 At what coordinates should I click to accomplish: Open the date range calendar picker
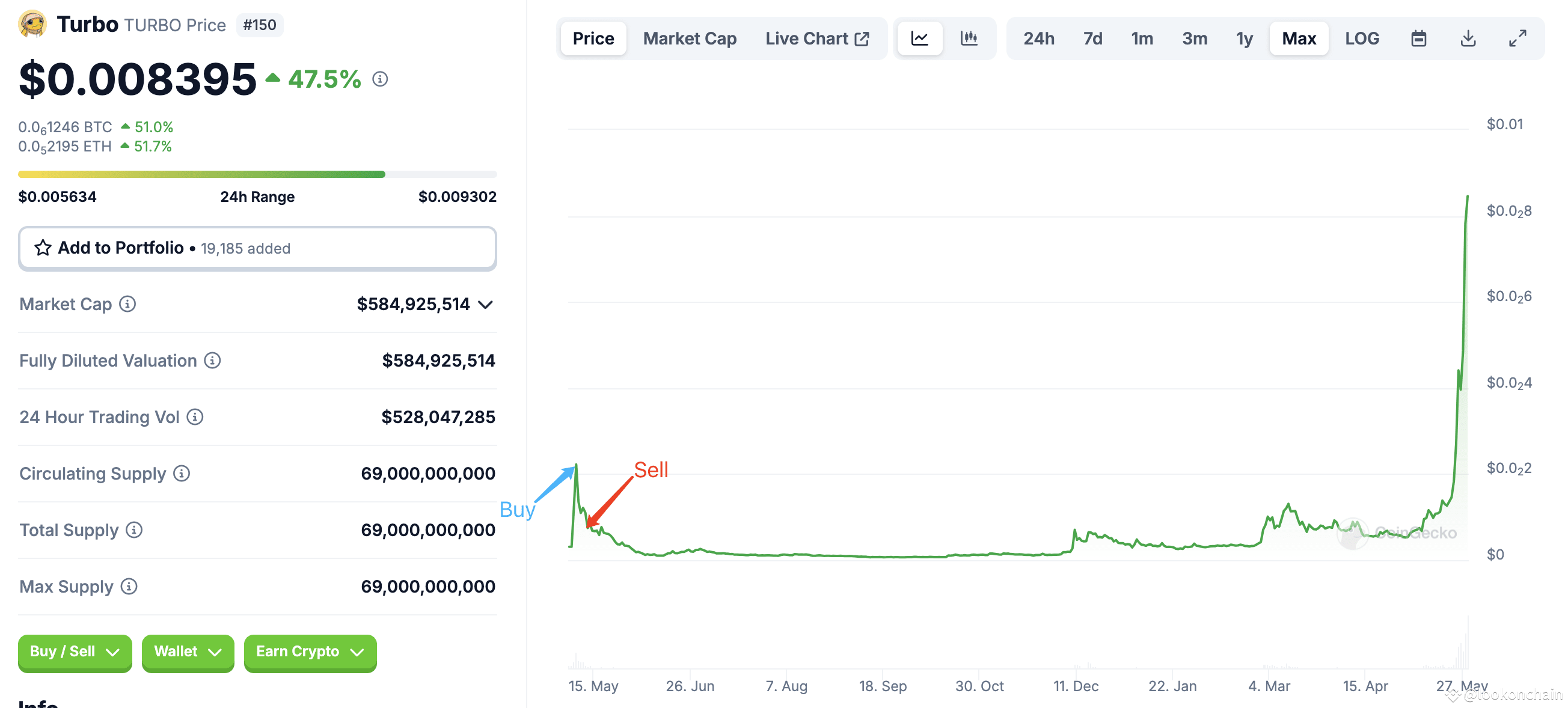click(1419, 38)
